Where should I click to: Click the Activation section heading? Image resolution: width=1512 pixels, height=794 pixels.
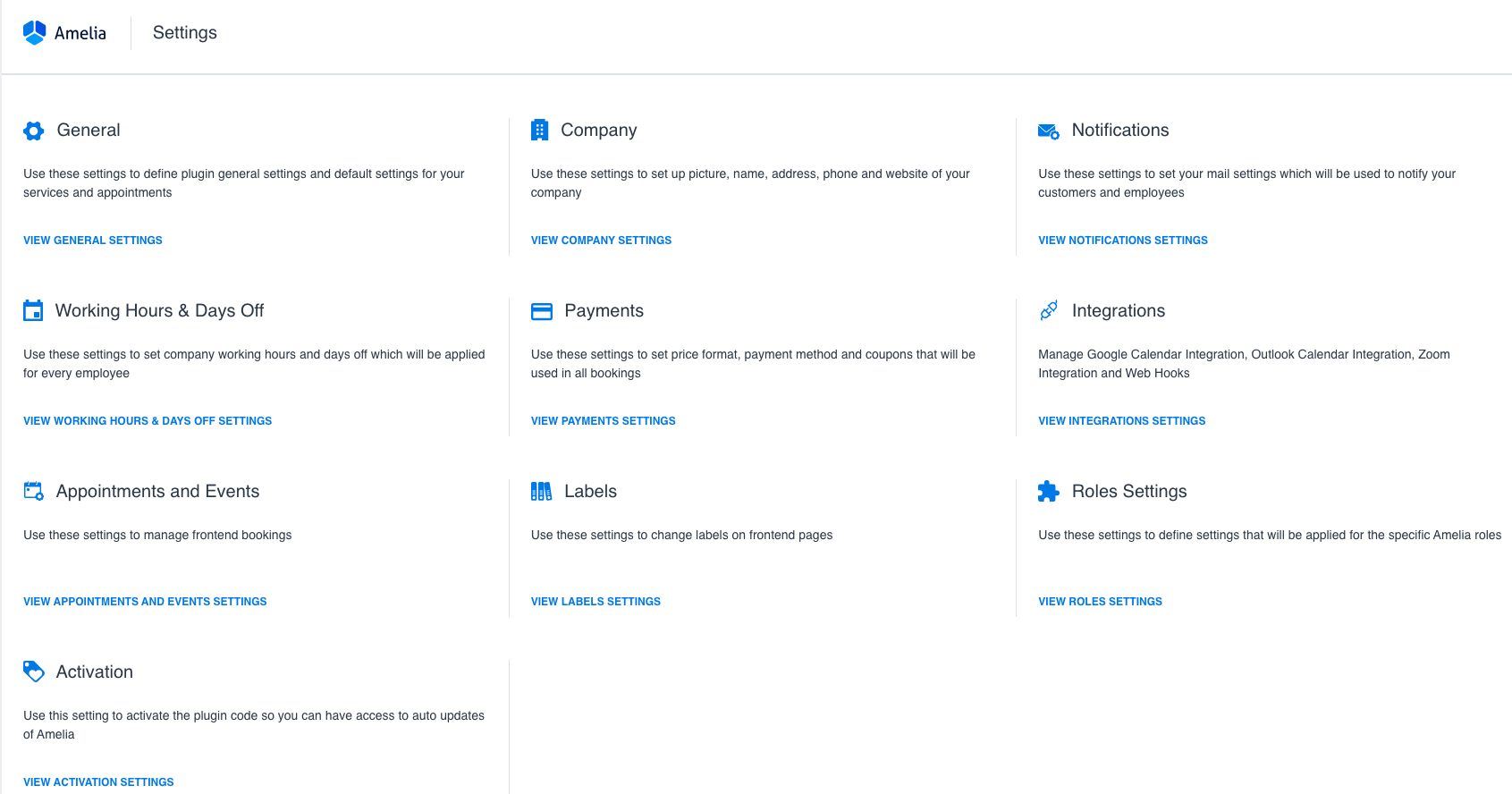coord(95,672)
